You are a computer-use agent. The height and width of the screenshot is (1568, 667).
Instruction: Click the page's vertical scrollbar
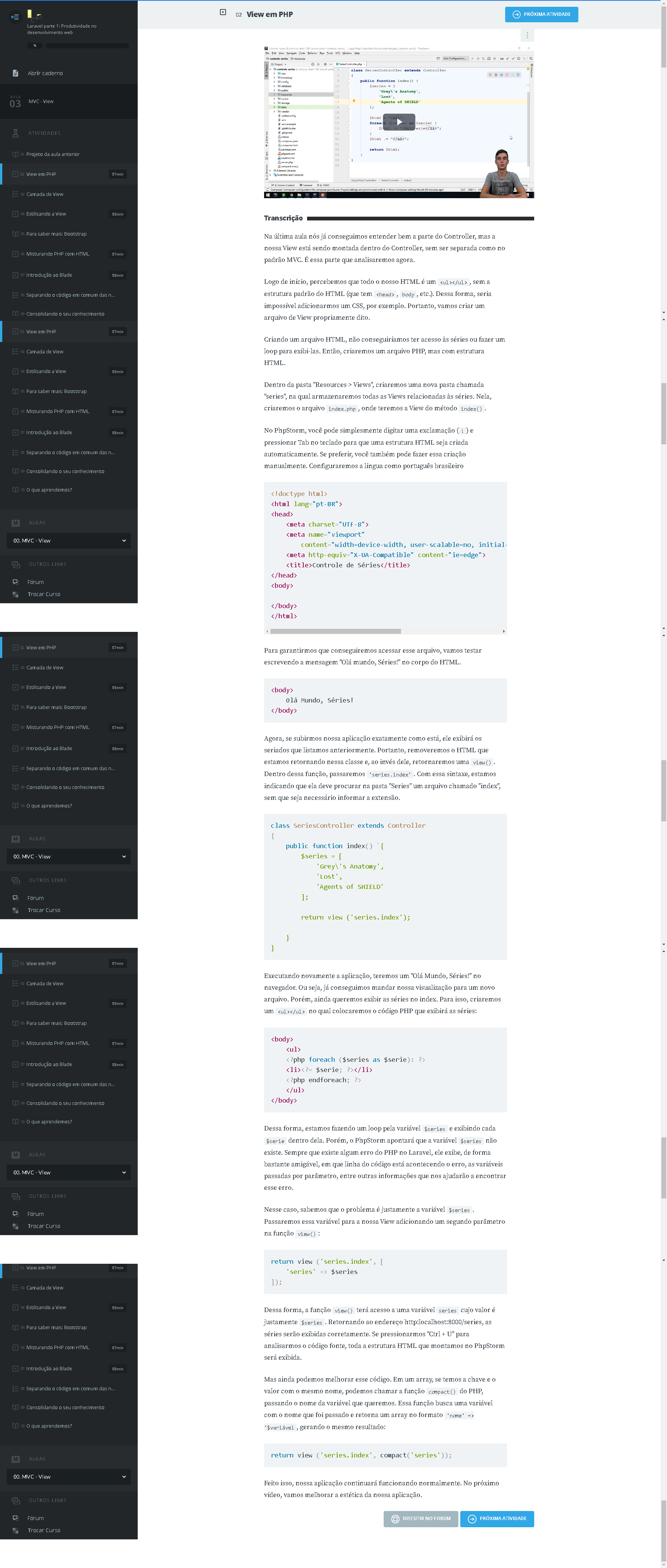pyautogui.click(x=663, y=426)
